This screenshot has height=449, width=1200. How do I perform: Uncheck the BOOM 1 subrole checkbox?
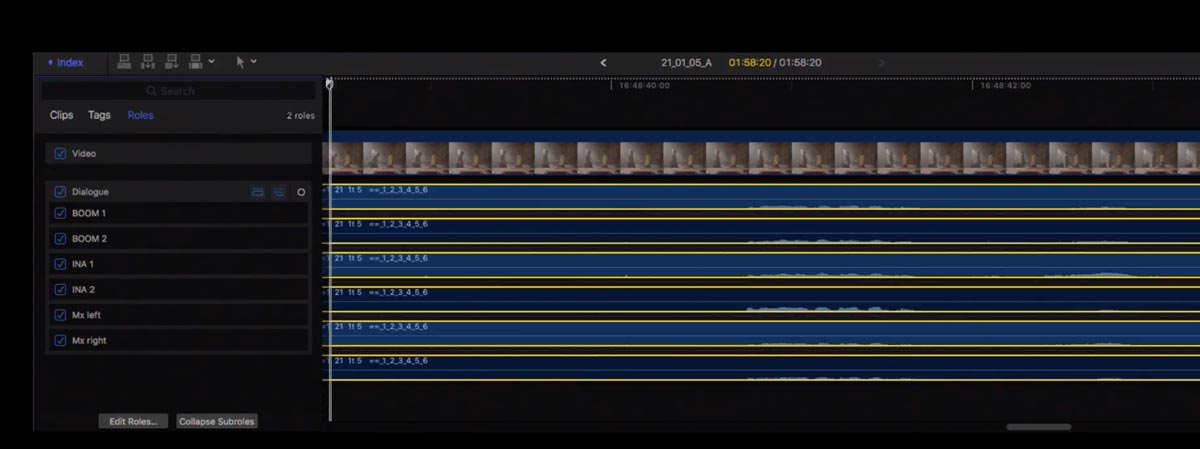tap(60, 213)
